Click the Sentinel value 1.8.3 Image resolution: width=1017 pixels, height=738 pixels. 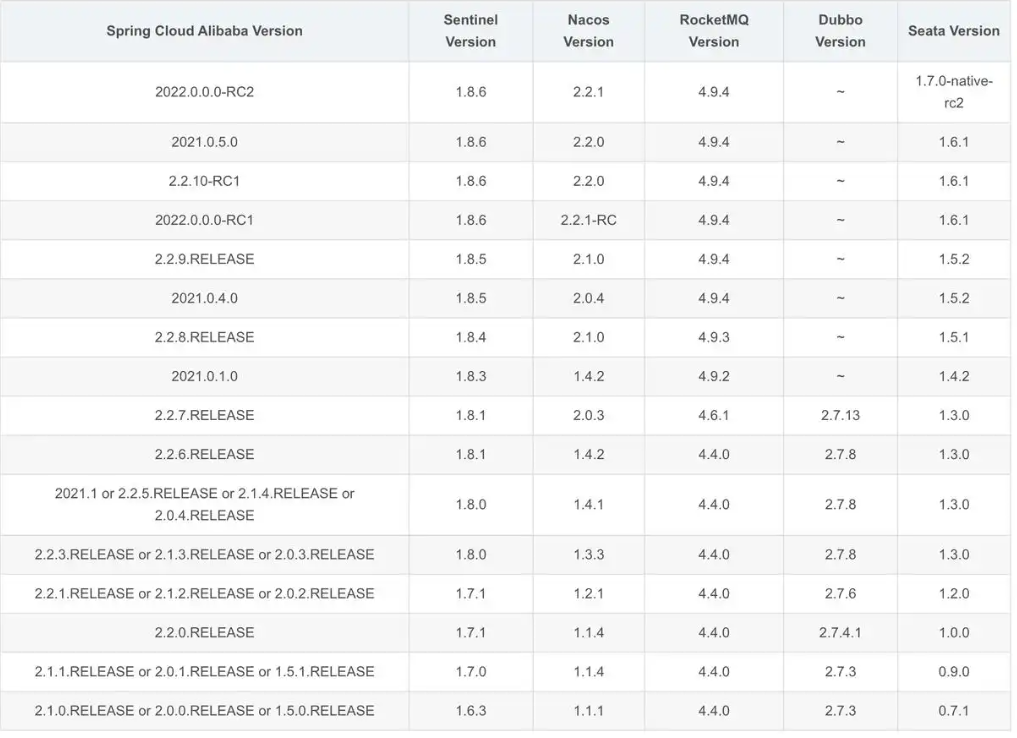click(x=471, y=376)
